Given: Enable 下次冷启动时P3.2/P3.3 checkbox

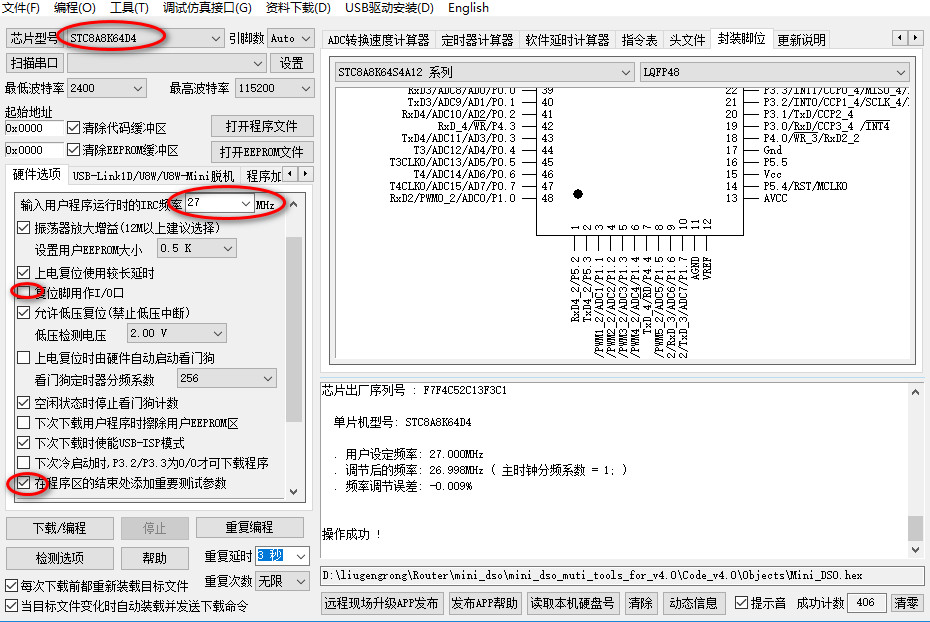Looking at the screenshot, I should point(24,462).
